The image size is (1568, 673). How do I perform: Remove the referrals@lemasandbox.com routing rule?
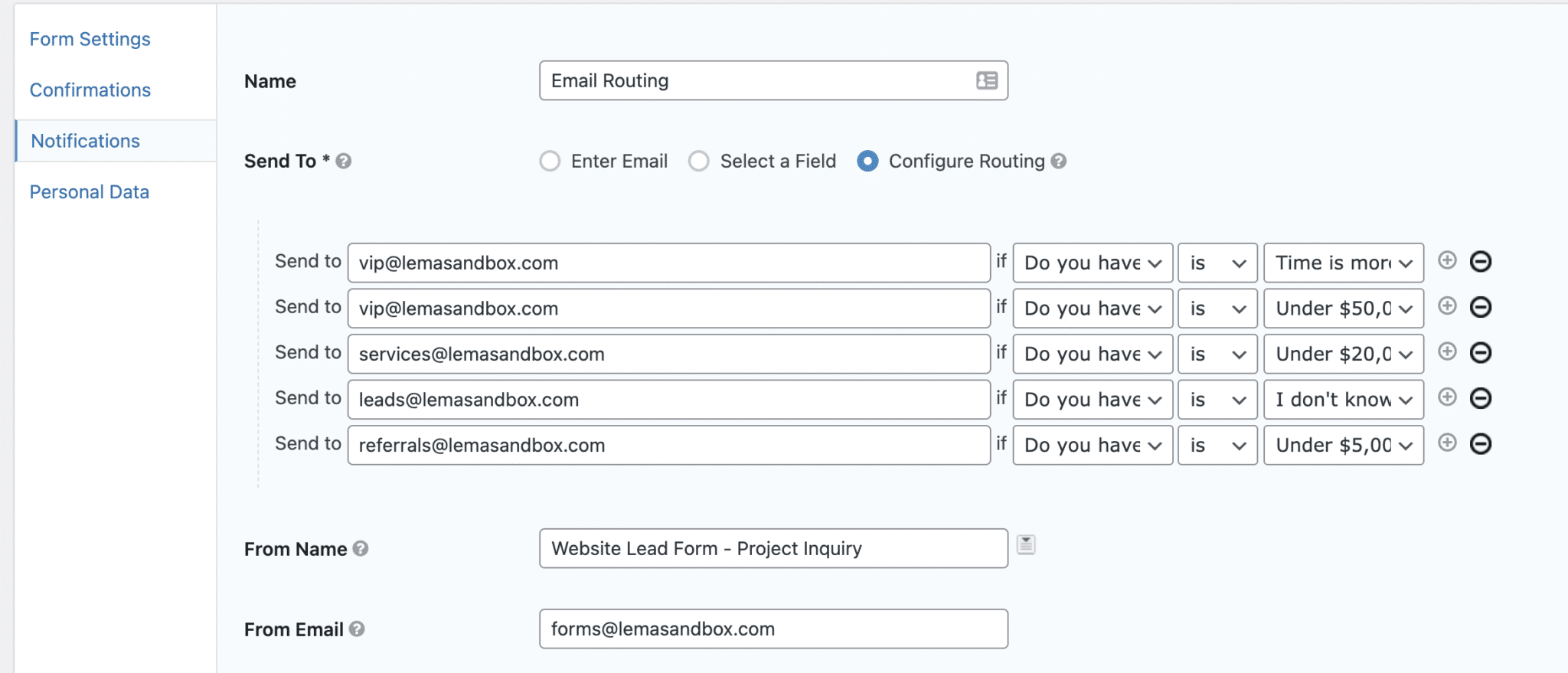1481,444
